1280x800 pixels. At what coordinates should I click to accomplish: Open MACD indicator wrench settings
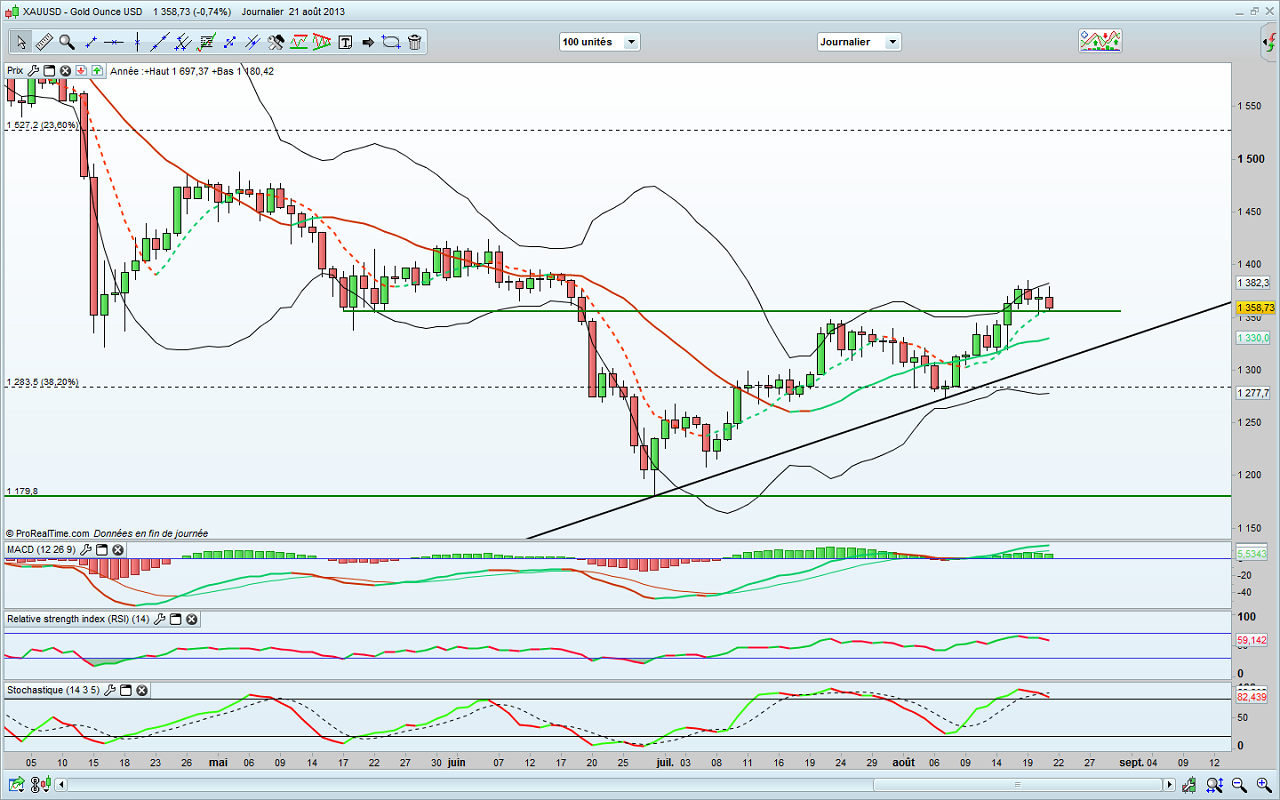click(x=87, y=550)
